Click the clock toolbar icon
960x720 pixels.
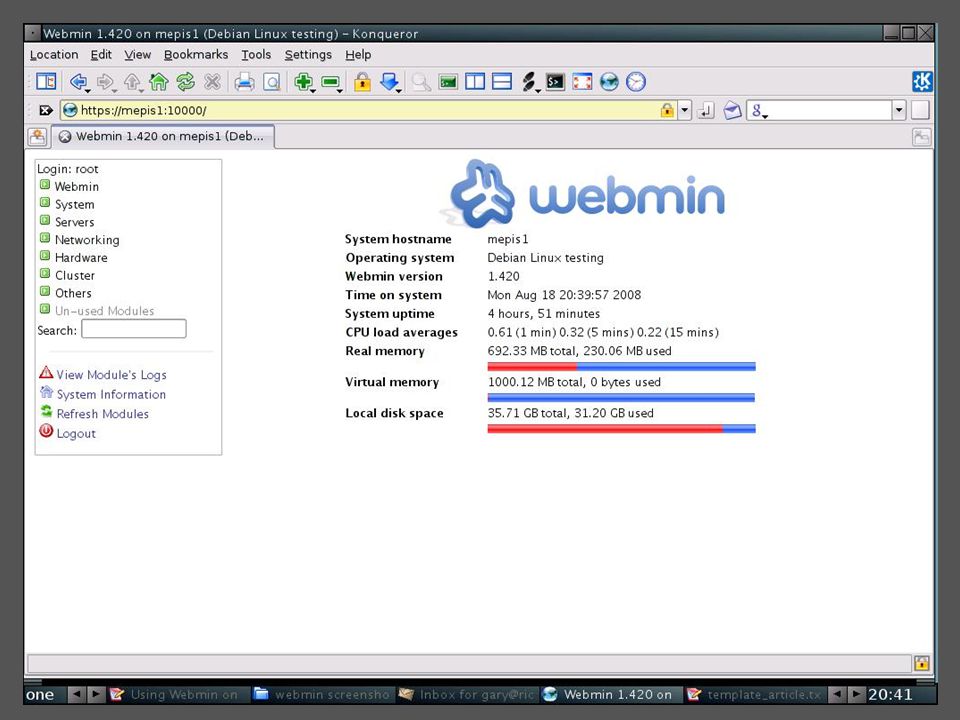pos(636,81)
